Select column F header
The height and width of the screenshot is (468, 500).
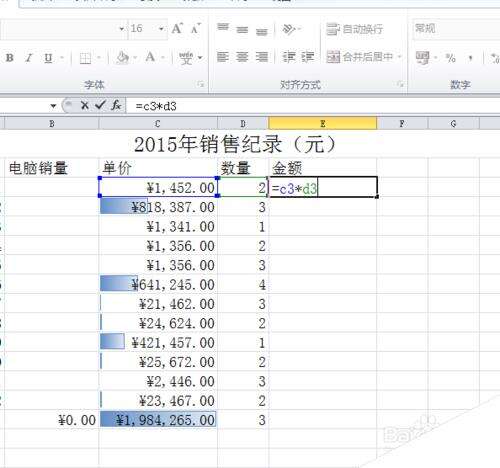[x=402, y=124]
